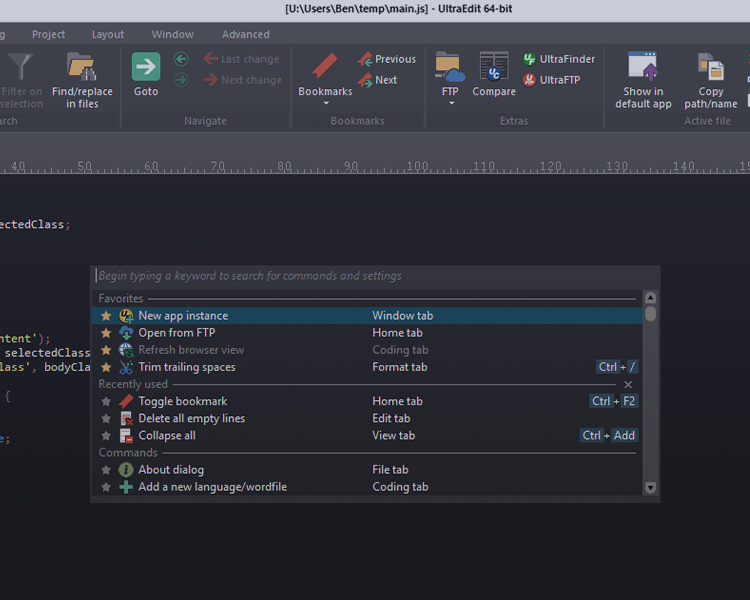The image size is (750, 600).
Task: Unfavorite New app instance via its star
Action: pos(106,316)
